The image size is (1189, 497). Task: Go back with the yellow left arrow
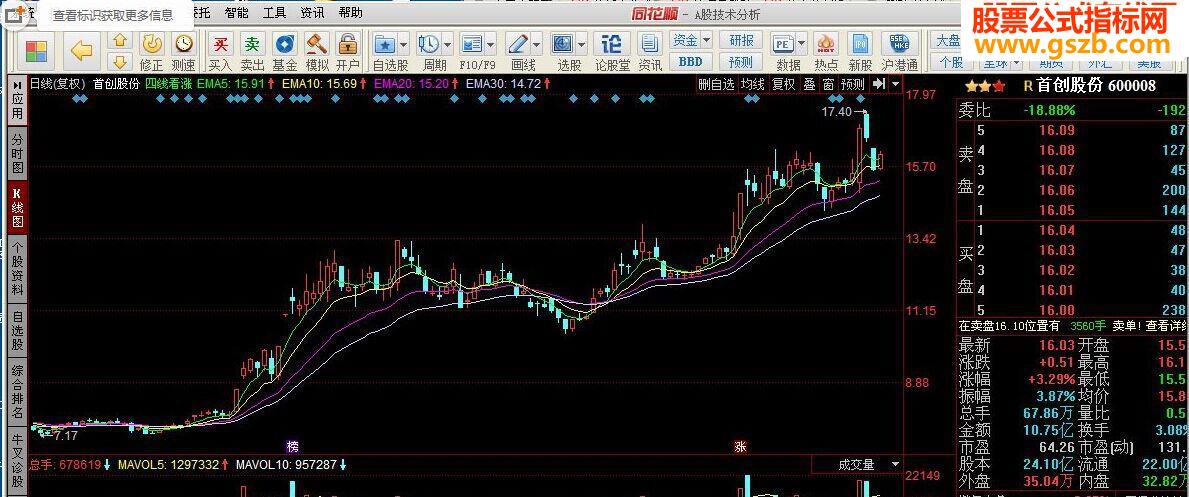click(81, 51)
